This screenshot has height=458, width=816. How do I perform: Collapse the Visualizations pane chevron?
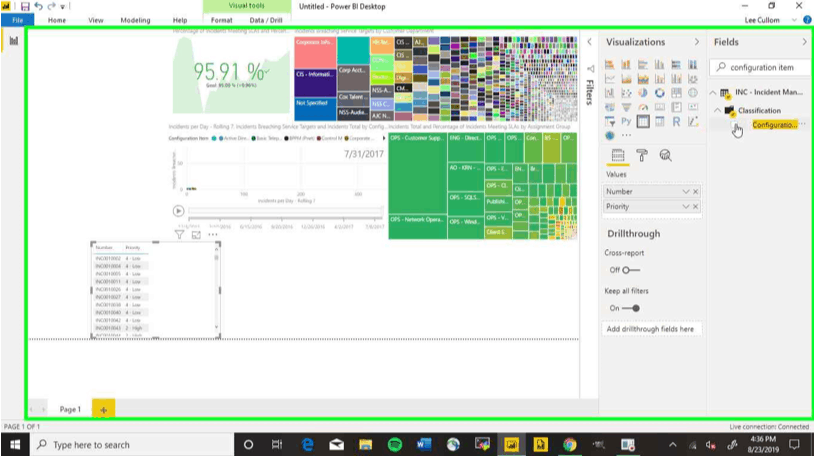click(697, 42)
